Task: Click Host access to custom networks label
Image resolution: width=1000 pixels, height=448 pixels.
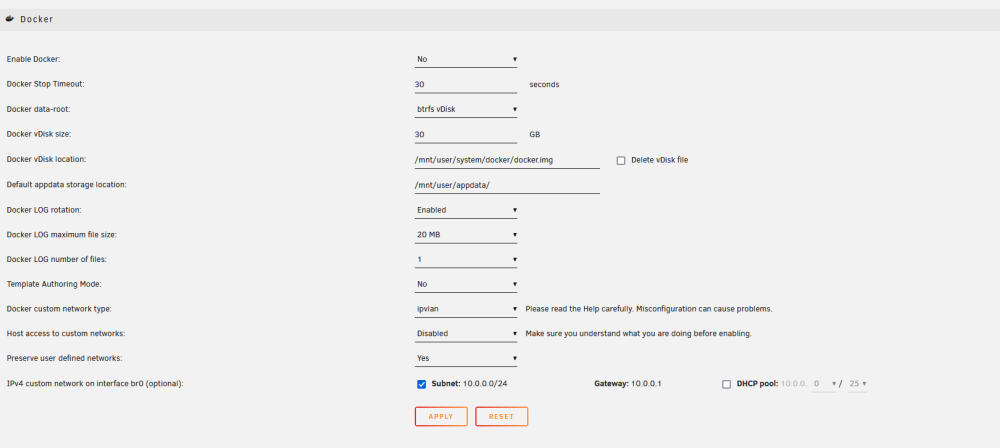Action: (66, 334)
